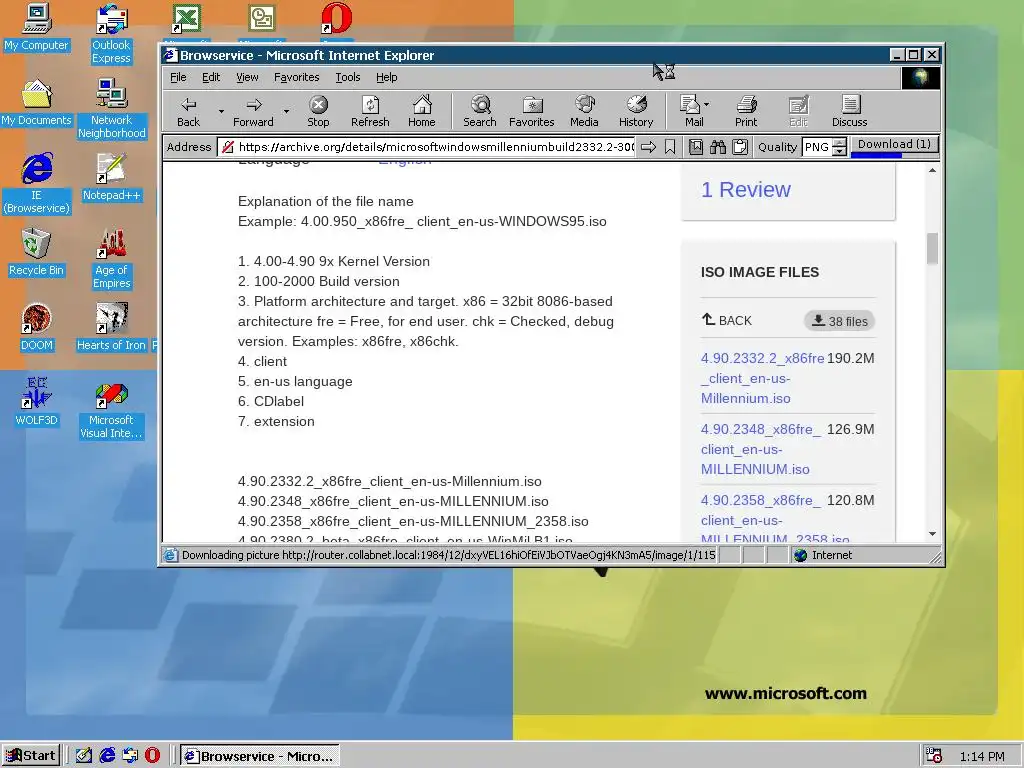Open the Recycle Bin
The image size is (1024, 768).
click(x=37, y=252)
